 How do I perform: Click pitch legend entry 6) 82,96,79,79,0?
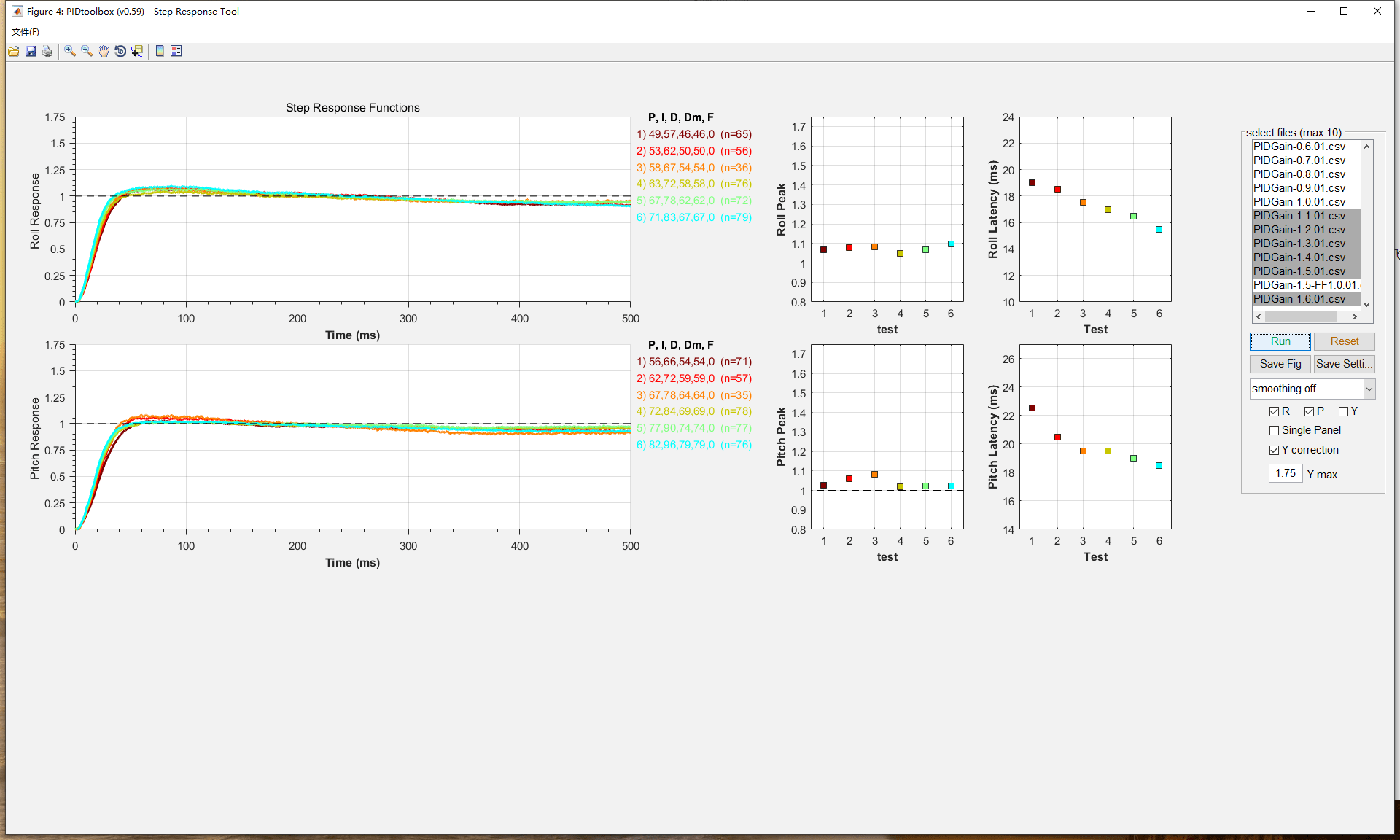click(x=694, y=445)
